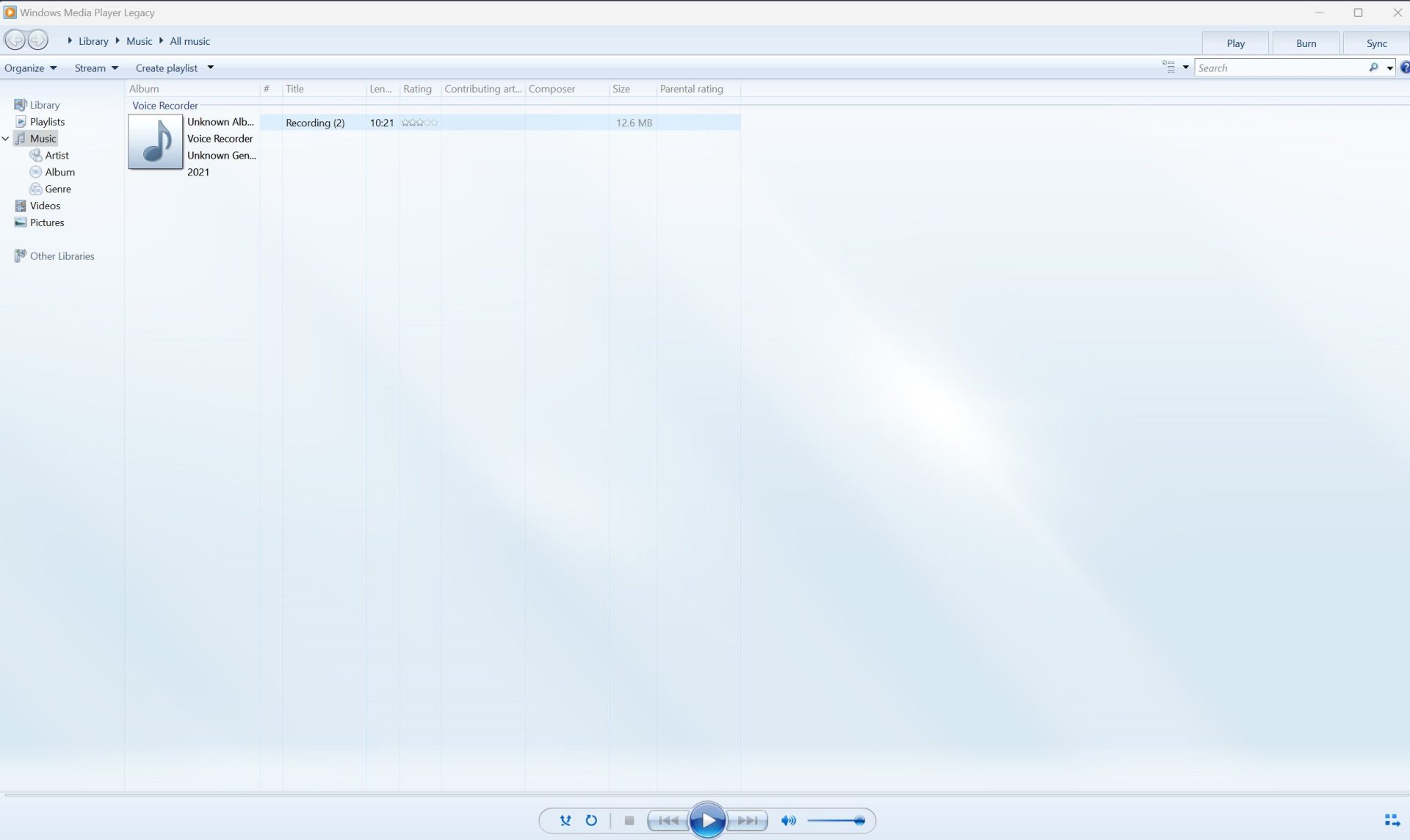The image size is (1410, 840).
Task: Click the 10:21 length cell
Action: tap(382, 123)
